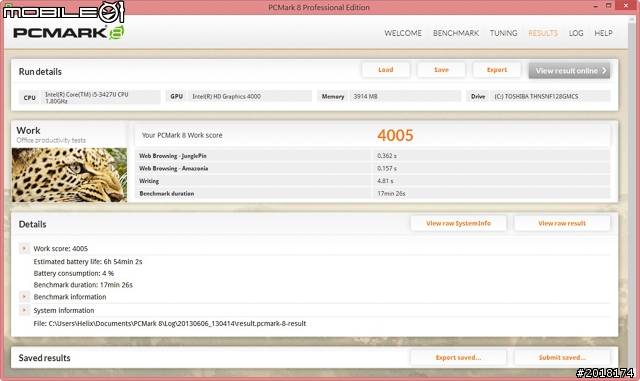Click the Save result button
The height and width of the screenshot is (381, 640).
[x=441, y=70]
